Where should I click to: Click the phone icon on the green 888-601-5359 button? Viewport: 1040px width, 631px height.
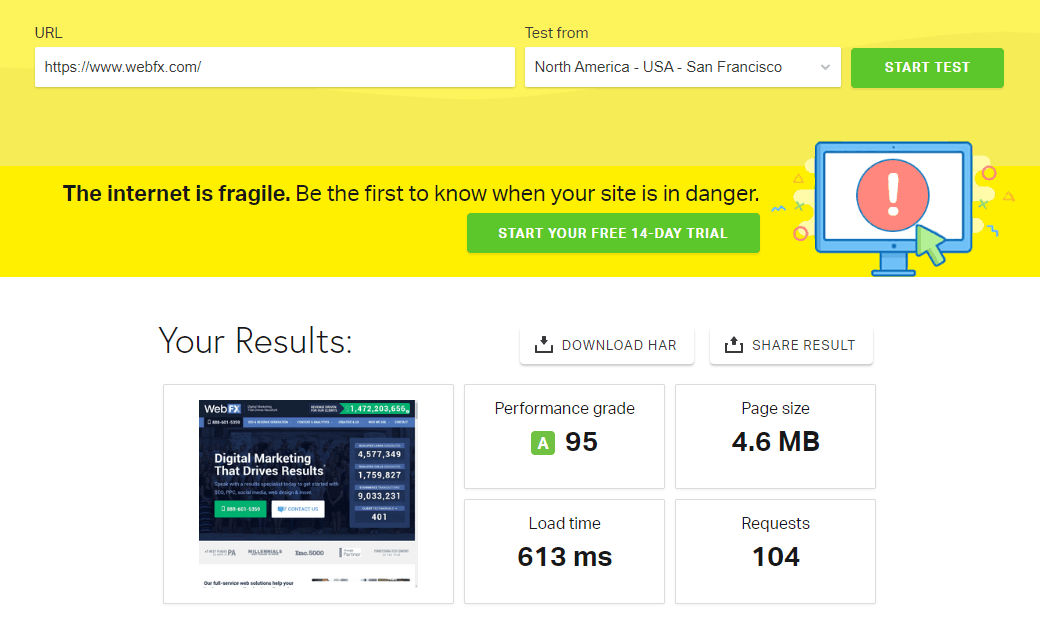[x=223, y=509]
